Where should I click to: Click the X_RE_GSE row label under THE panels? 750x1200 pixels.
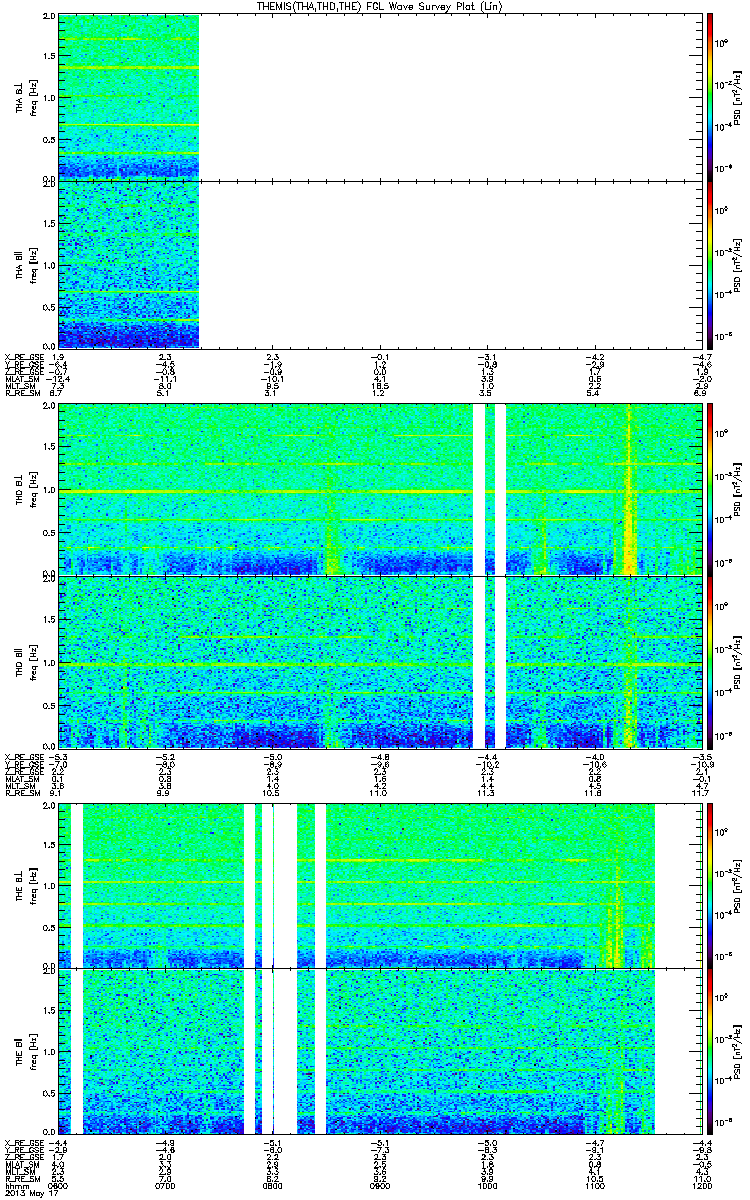click(22, 1143)
